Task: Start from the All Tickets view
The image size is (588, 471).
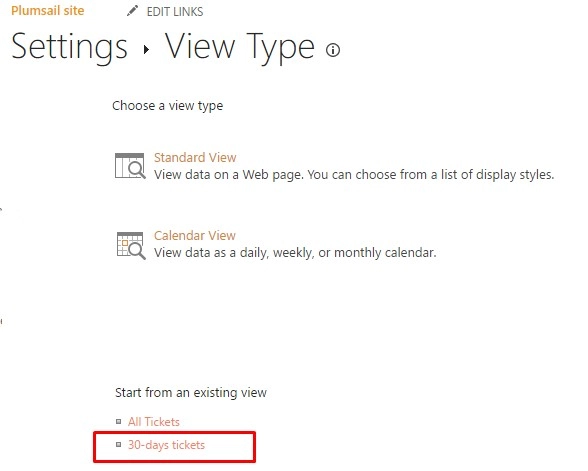Action: pyautogui.click(x=154, y=422)
